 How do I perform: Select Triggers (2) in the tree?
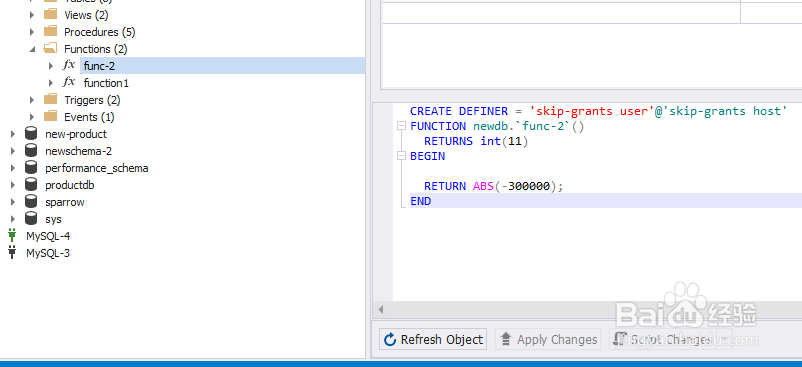coord(93,100)
